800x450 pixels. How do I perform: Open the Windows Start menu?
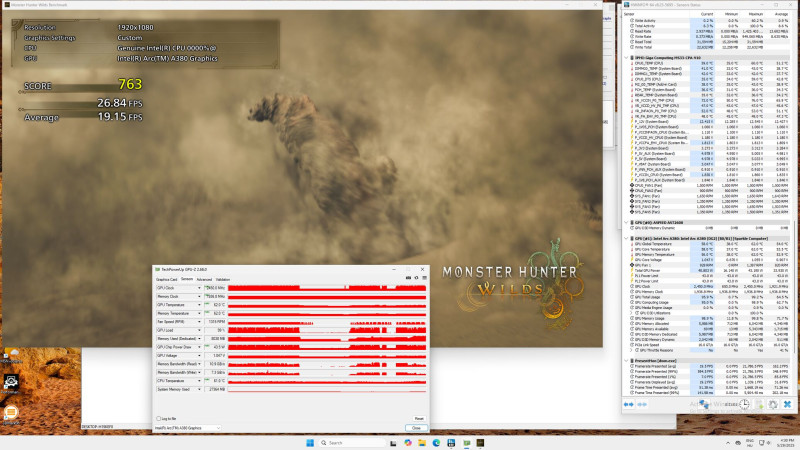tap(310, 442)
